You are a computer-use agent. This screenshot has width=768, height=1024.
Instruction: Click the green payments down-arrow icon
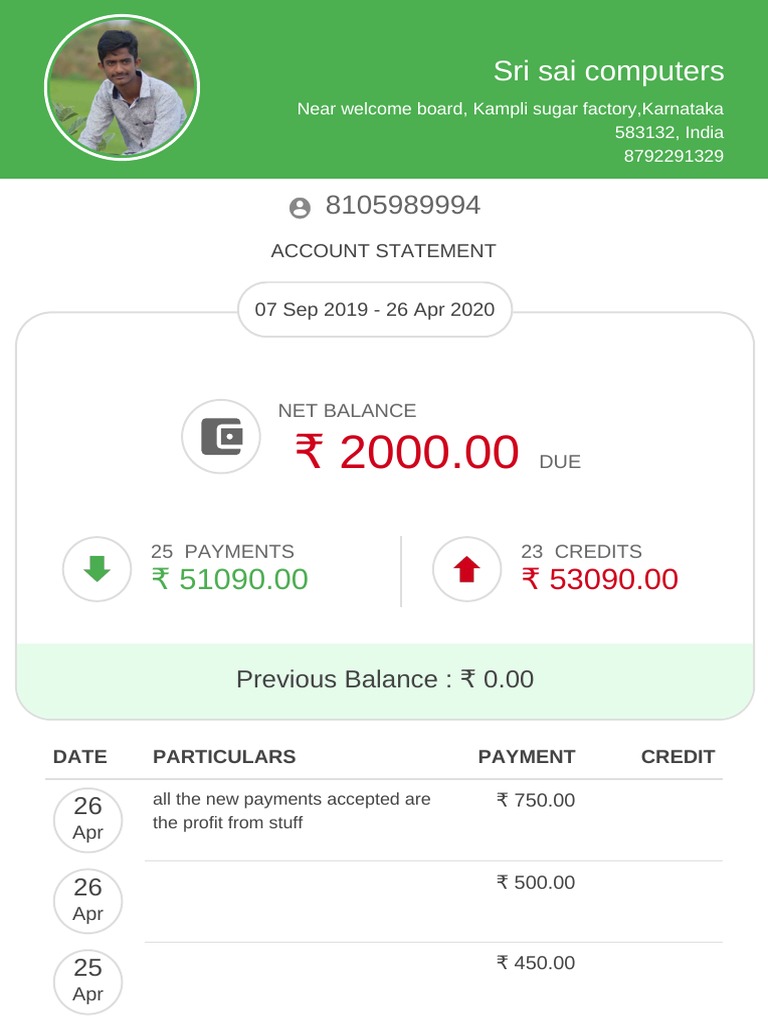click(97, 569)
